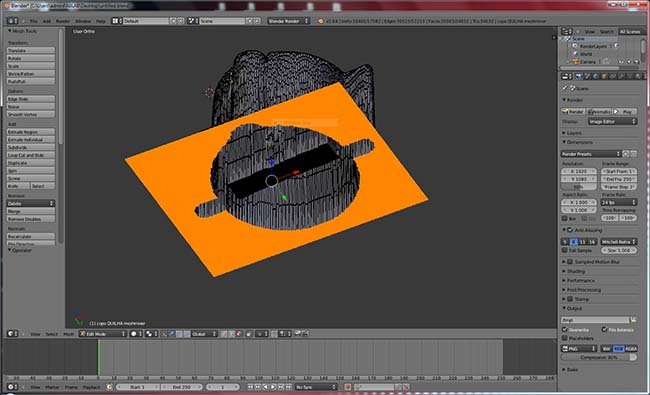Enable the Full Sample checkbox

(565, 250)
